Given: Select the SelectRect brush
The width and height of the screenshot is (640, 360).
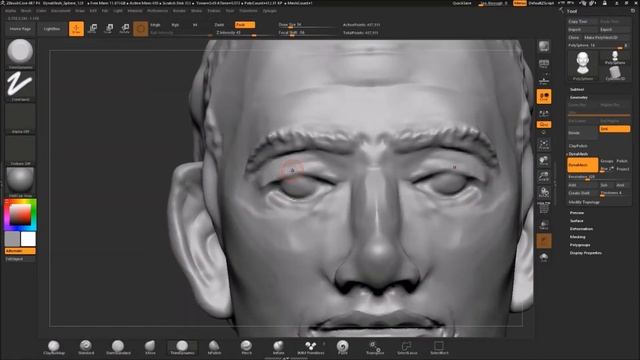Looking at the screenshot, I should point(439,348).
